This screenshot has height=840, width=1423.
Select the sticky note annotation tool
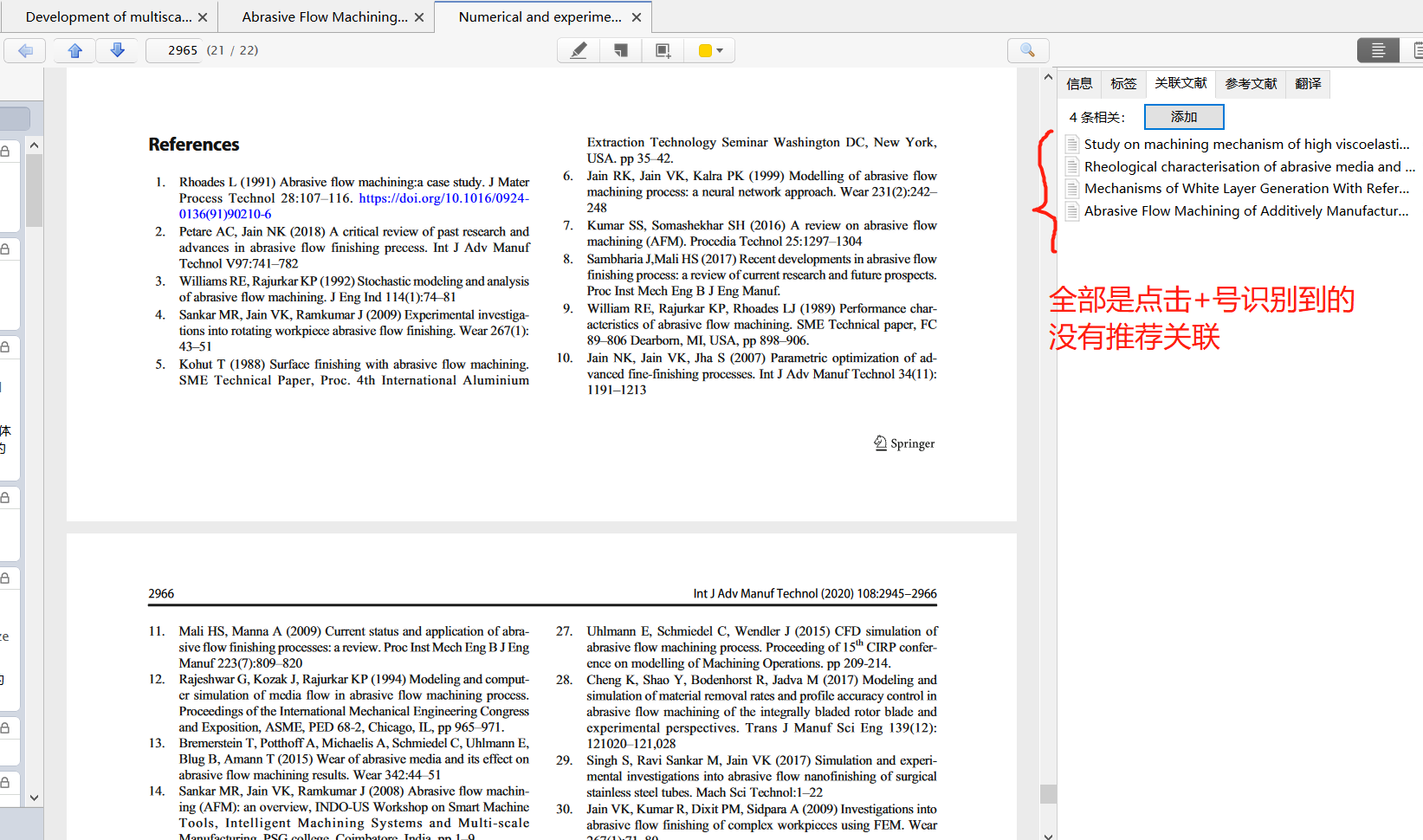point(621,50)
